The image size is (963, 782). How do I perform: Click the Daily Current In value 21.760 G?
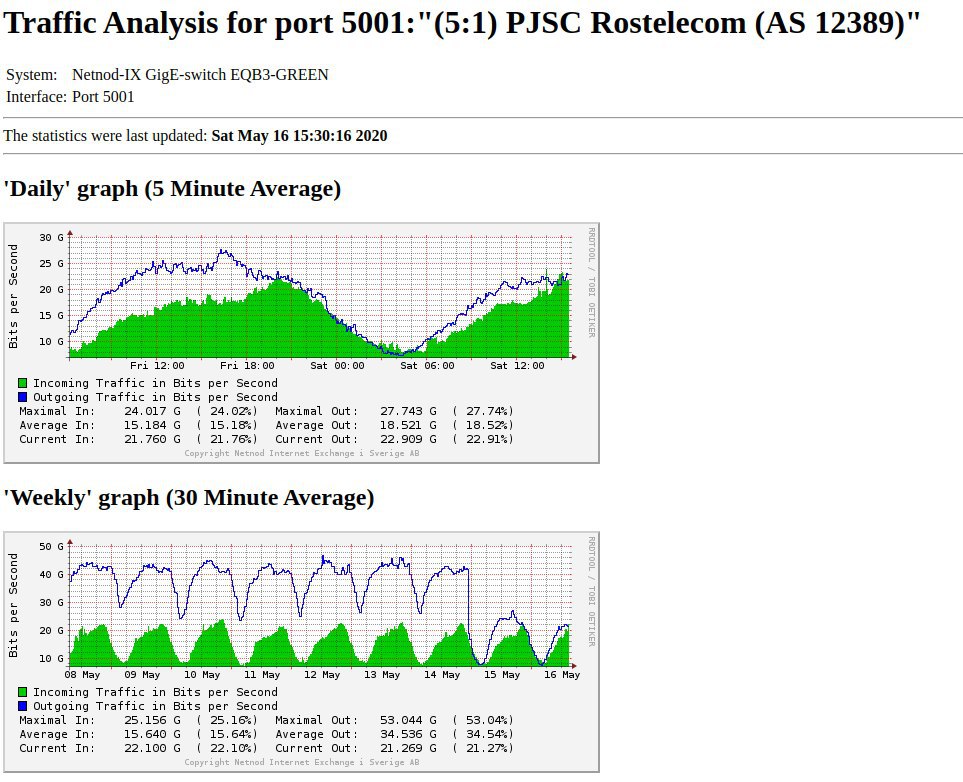click(x=152, y=439)
